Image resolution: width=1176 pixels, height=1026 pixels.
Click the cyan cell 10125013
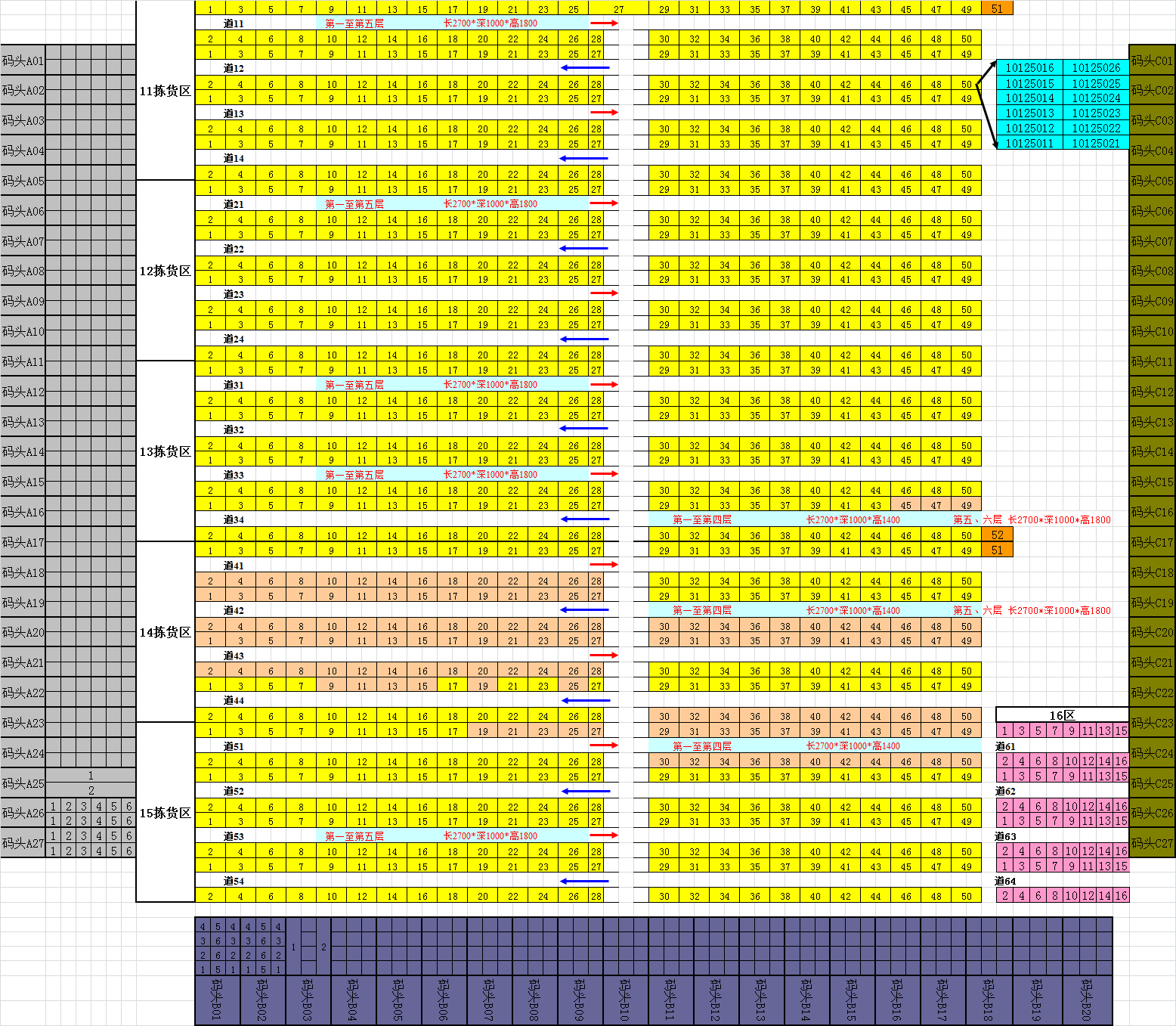(1029, 113)
